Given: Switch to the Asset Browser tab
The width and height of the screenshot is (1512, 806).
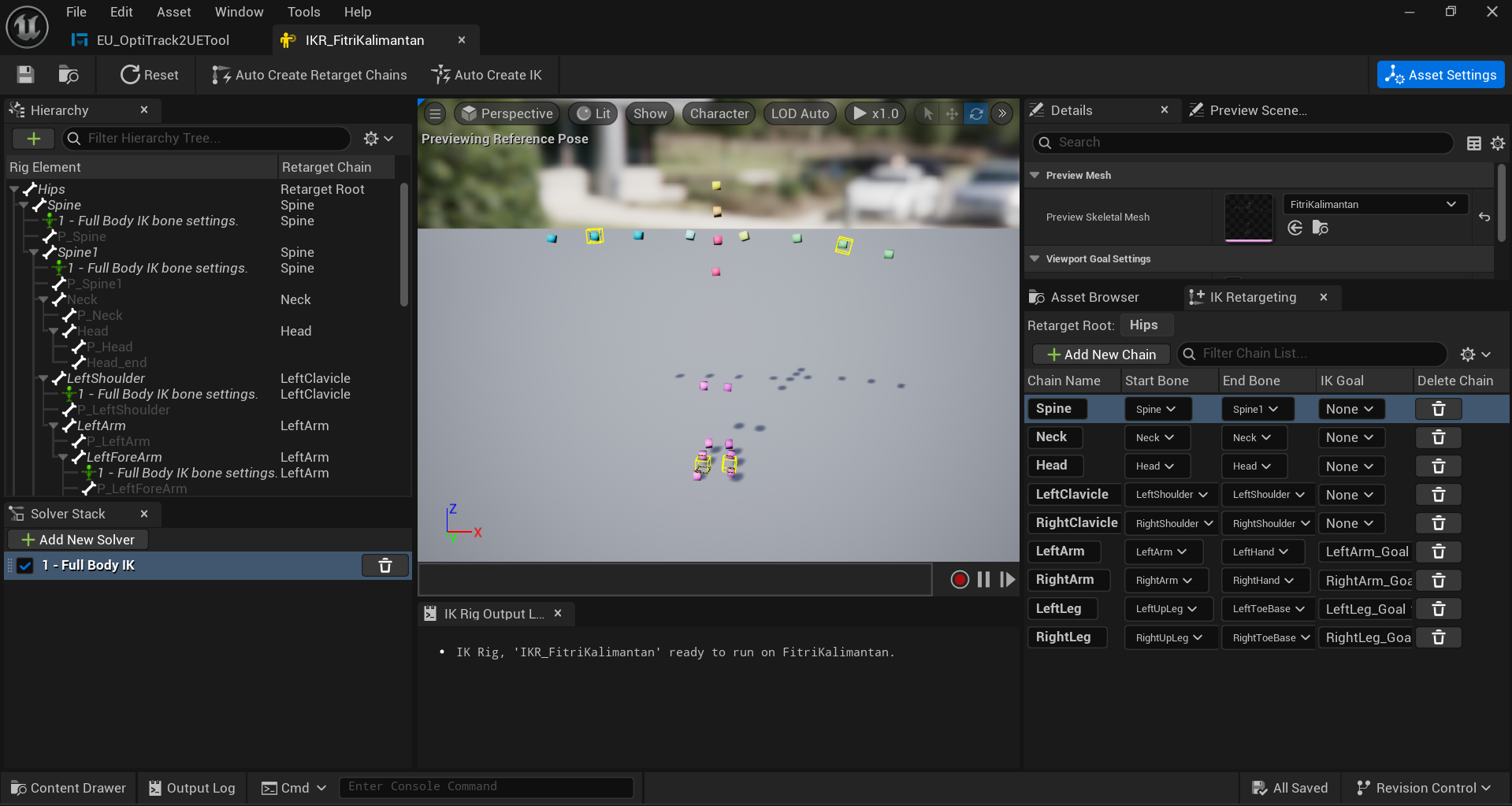Looking at the screenshot, I should (x=1093, y=297).
